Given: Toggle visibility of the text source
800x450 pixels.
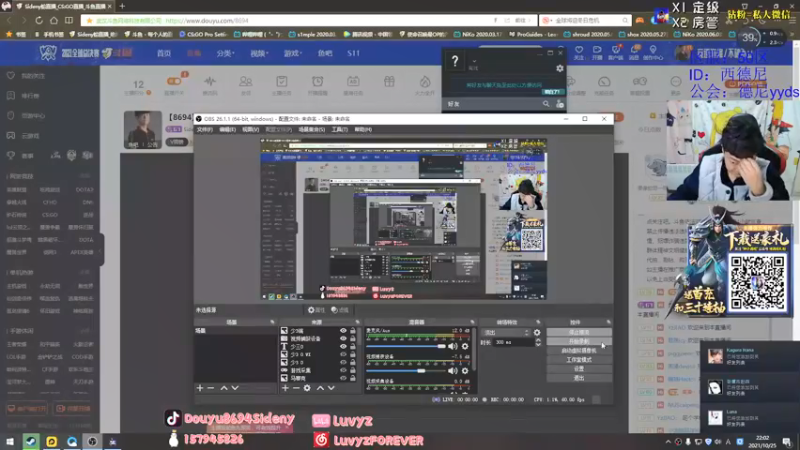Looking at the screenshot, I should (x=343, y=346).
